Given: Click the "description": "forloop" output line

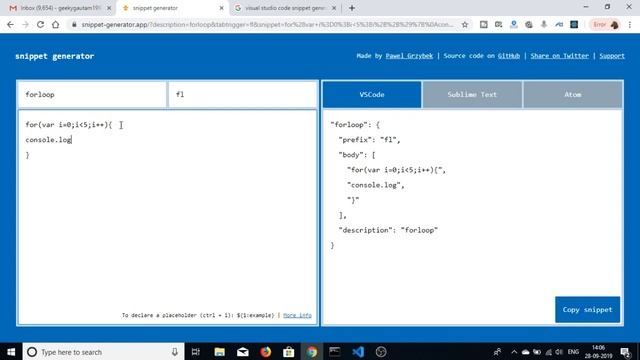Looking at the screenshot, I should (388, 230).
